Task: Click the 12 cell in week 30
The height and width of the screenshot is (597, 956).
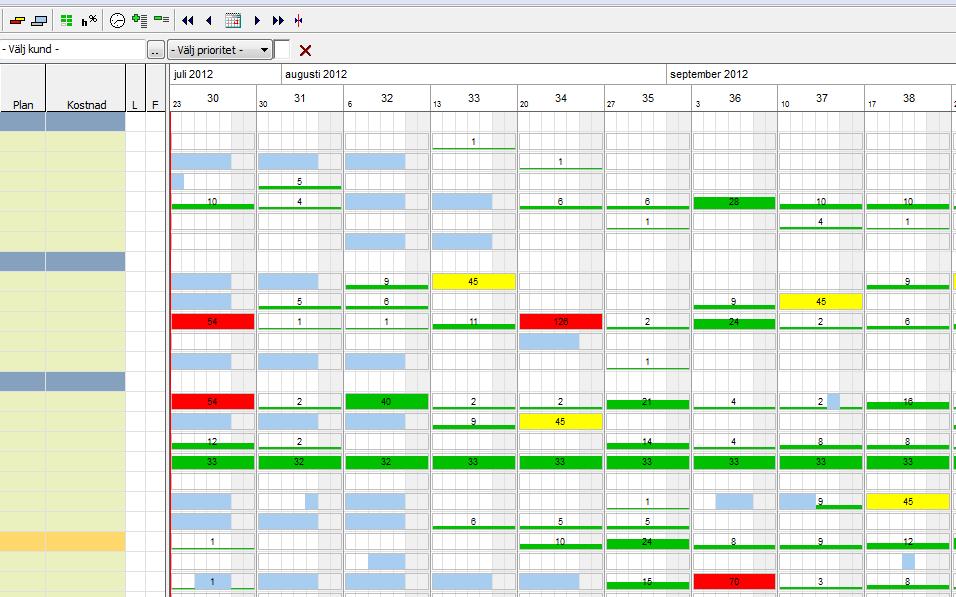Action: tap(213, 441)
